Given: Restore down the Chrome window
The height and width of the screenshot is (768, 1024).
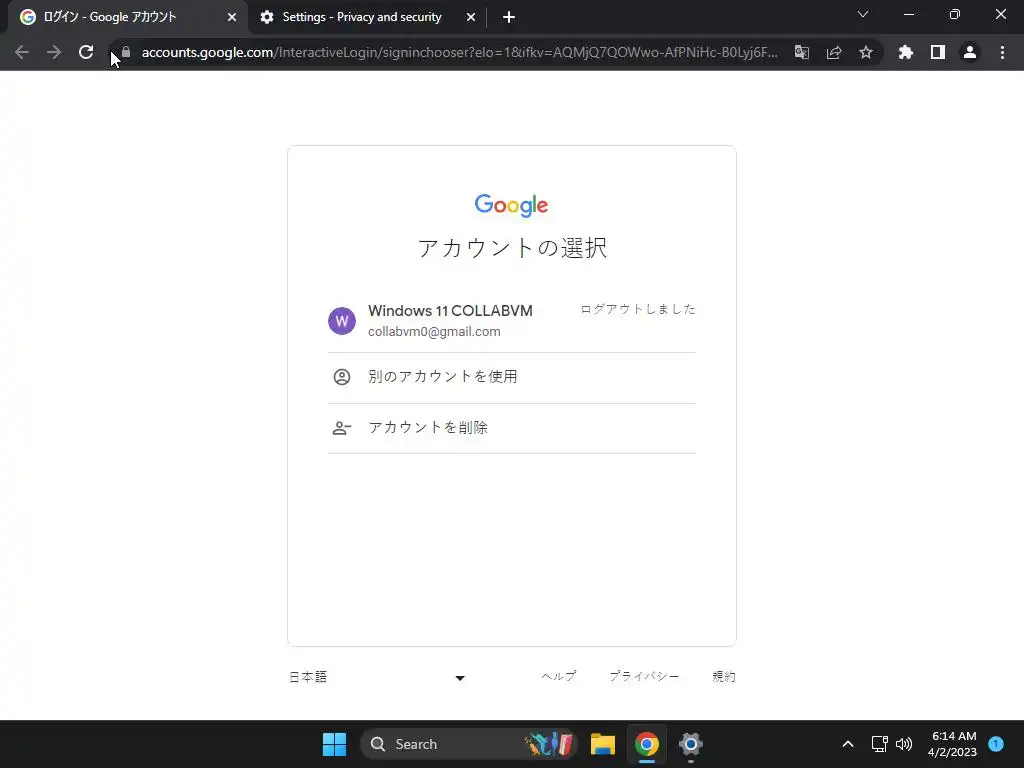Looking at the screenshot, I should 955,14.
